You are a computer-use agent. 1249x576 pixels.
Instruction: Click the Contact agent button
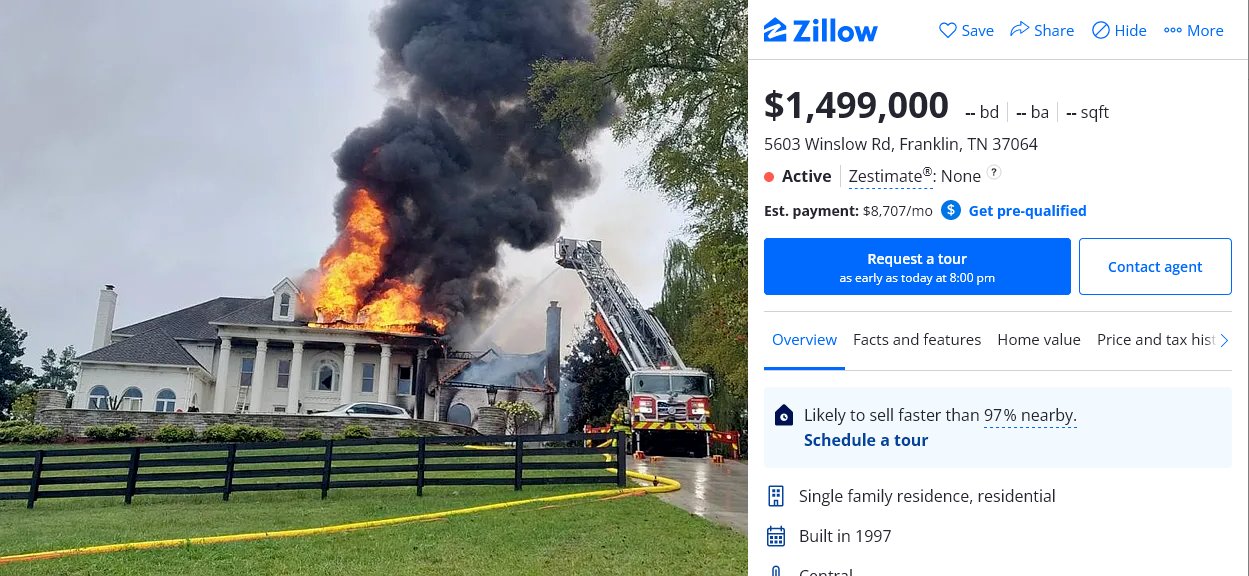[1155, 267]
